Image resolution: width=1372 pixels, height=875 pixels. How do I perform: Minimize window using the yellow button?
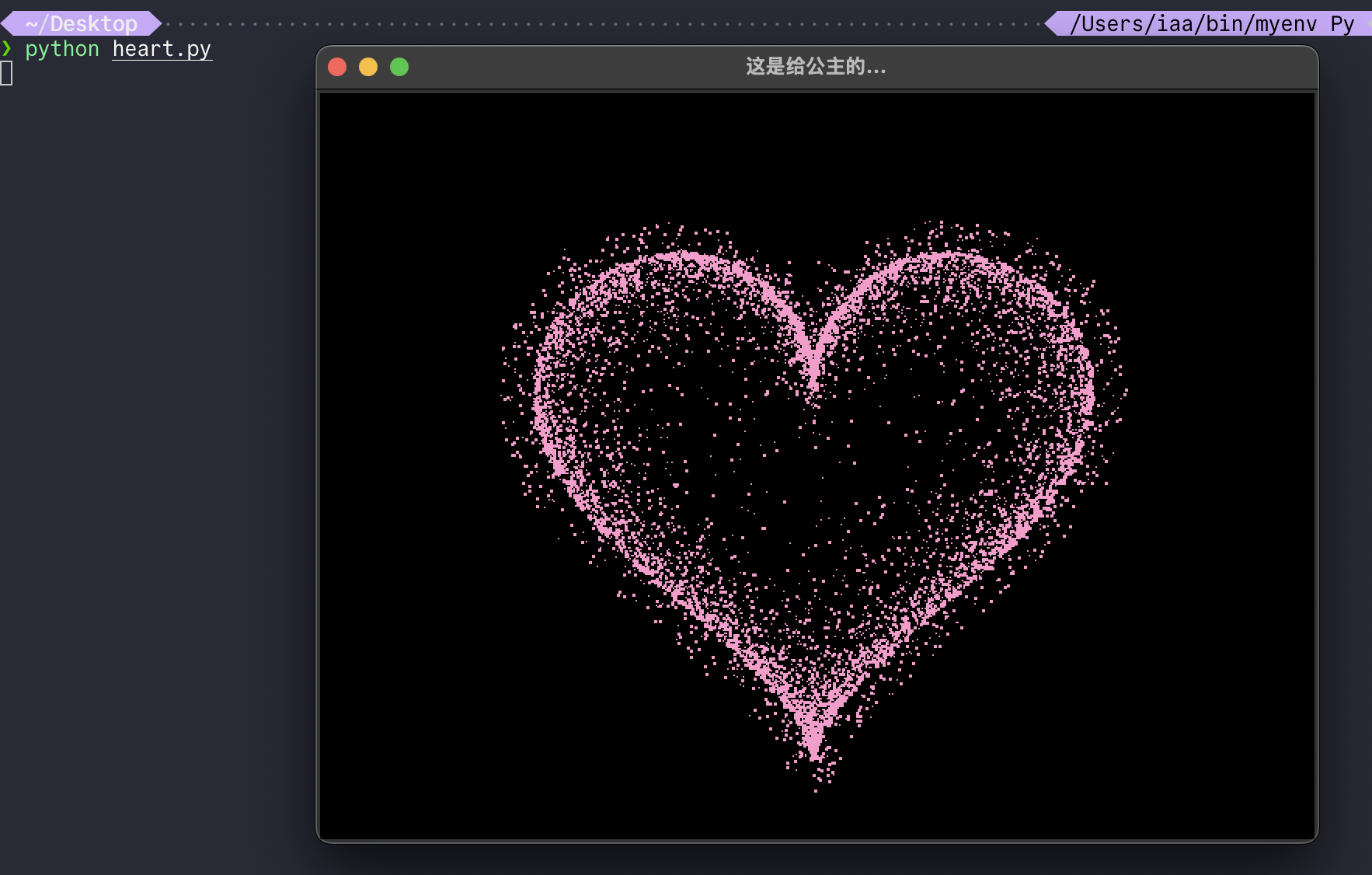368,68
